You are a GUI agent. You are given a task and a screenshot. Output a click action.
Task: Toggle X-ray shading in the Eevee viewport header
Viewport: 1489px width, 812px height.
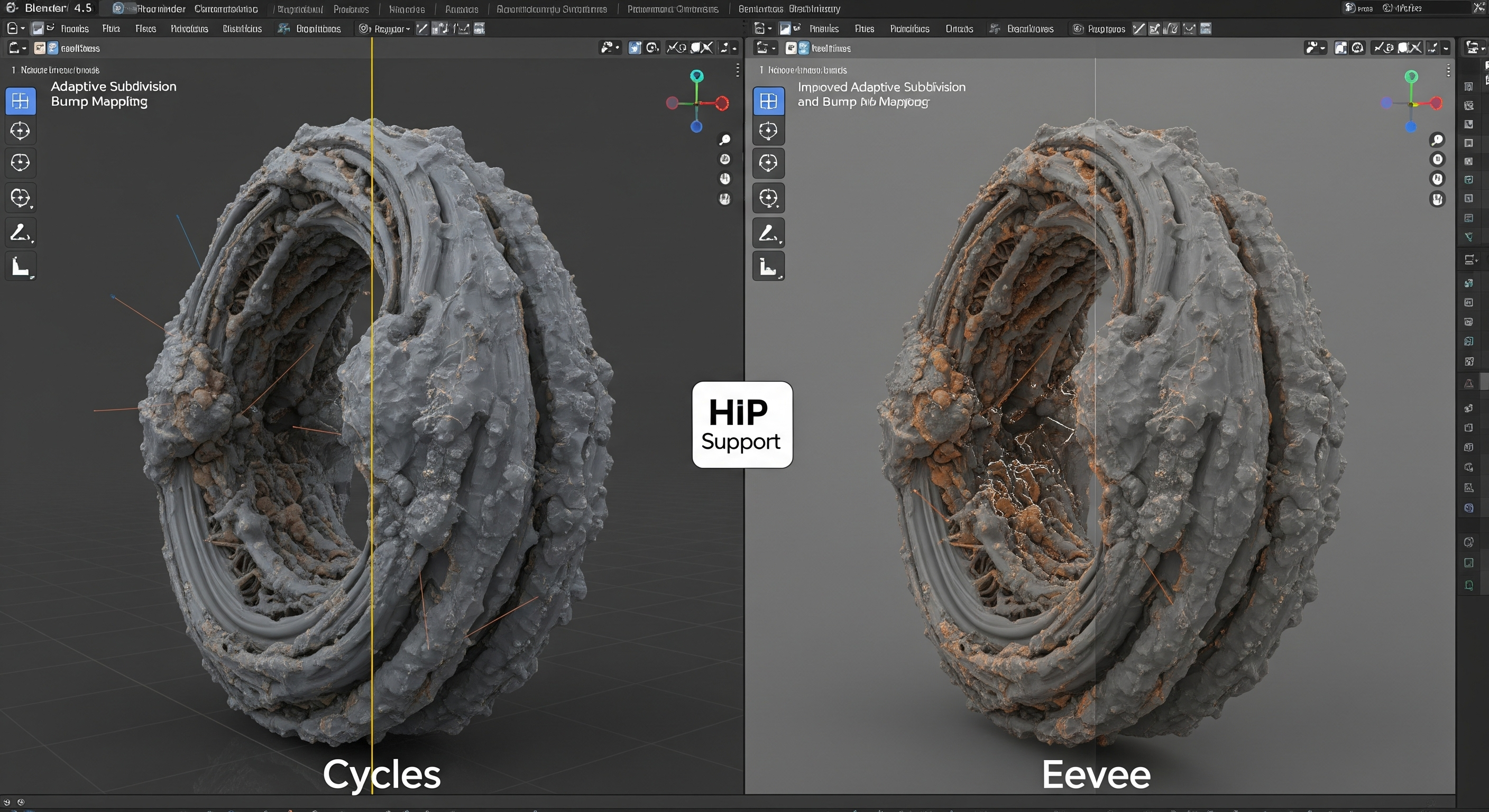[1416, 48]
